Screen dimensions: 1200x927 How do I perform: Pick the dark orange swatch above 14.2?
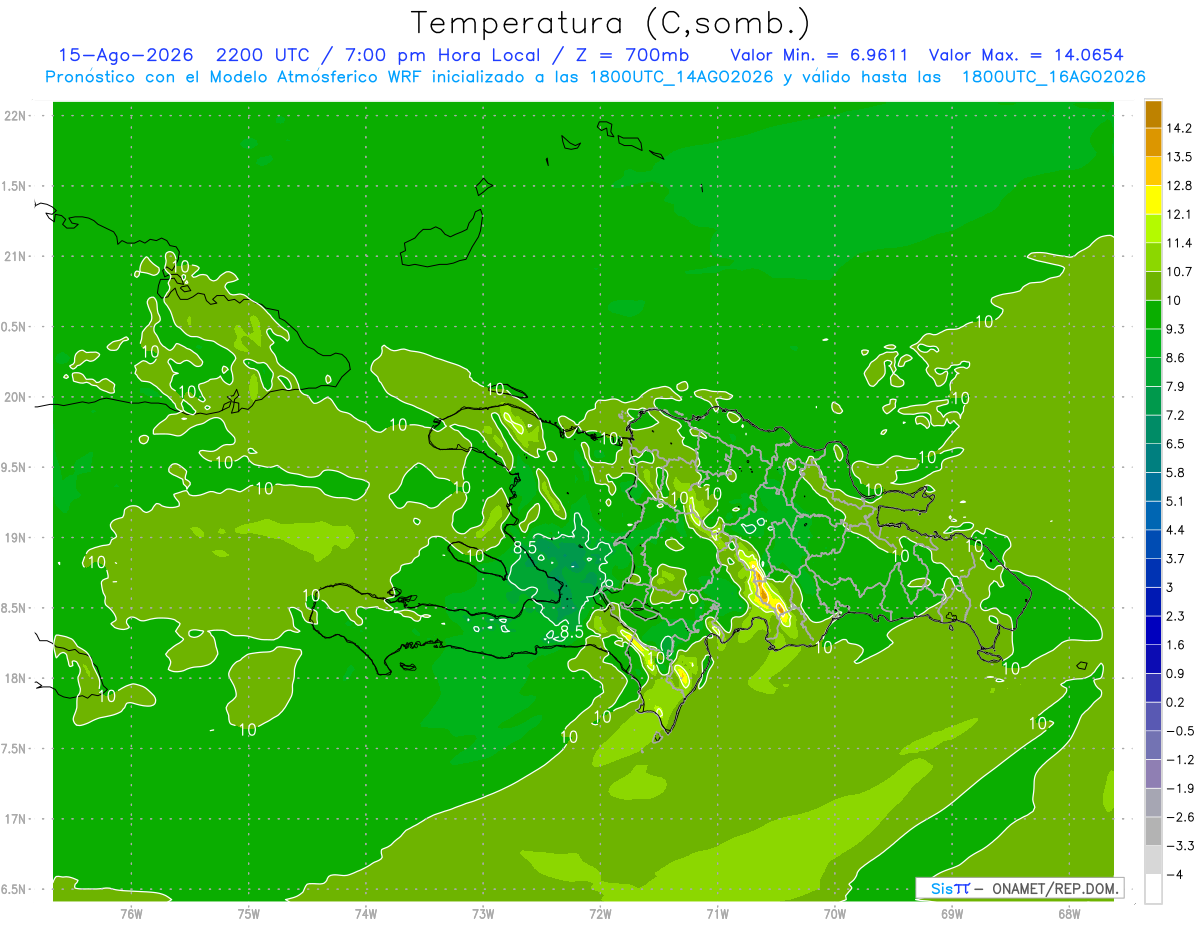point(1153,114)
